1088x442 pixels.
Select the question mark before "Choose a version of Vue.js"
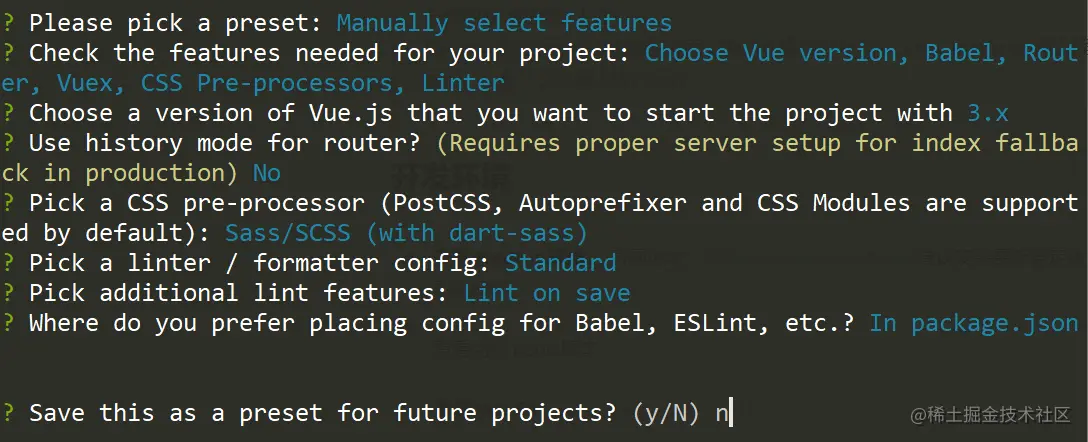point(7,113)
